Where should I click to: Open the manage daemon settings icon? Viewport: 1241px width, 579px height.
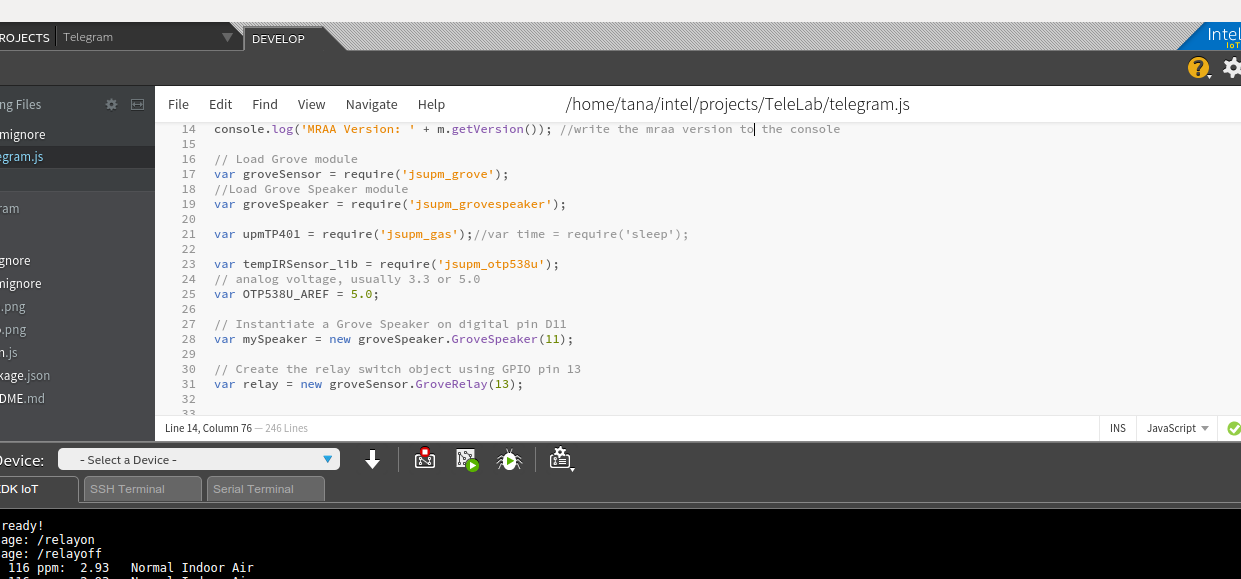click(561, 459)
